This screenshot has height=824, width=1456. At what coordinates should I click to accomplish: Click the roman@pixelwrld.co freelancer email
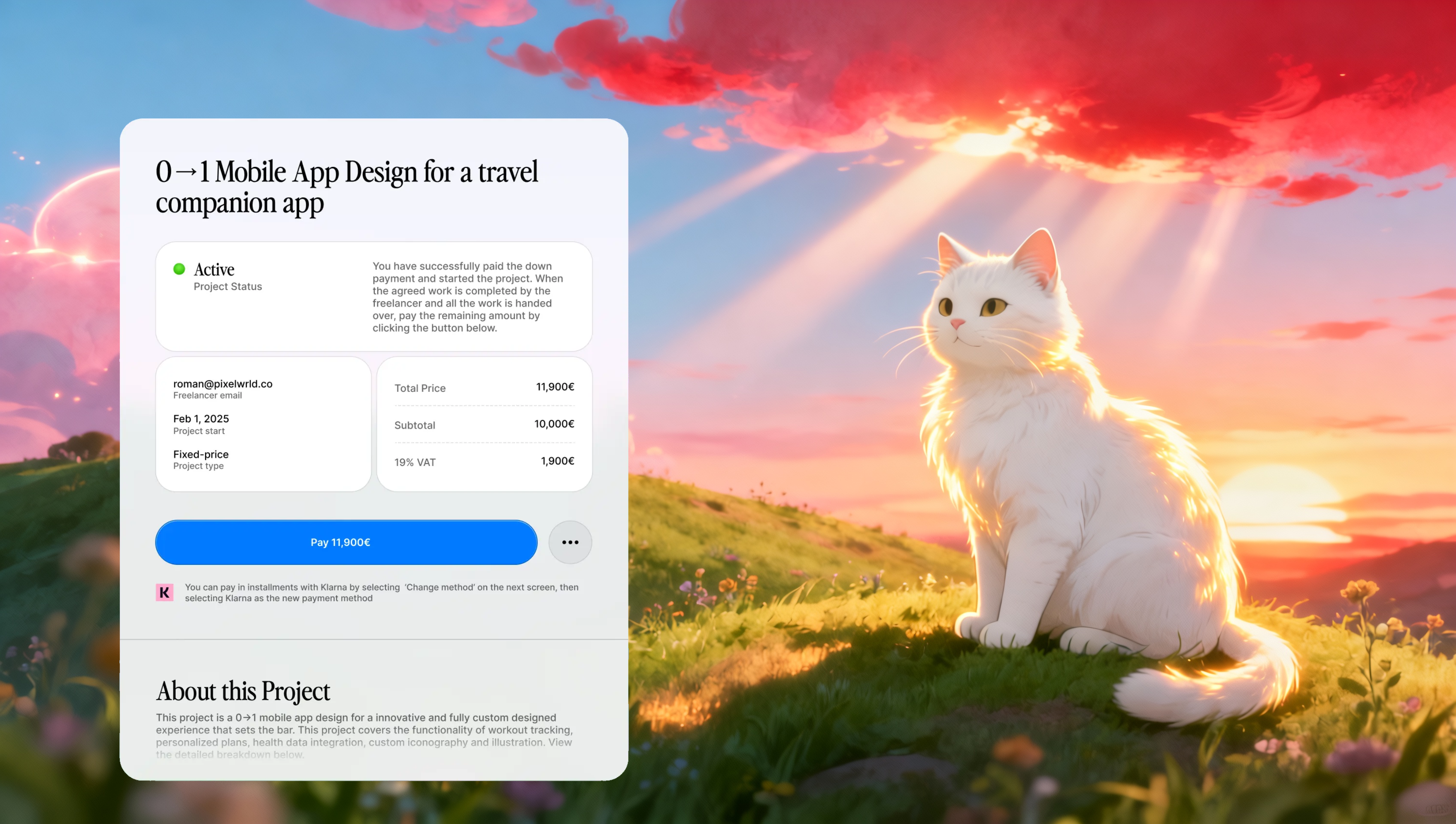tap(222, 384)
